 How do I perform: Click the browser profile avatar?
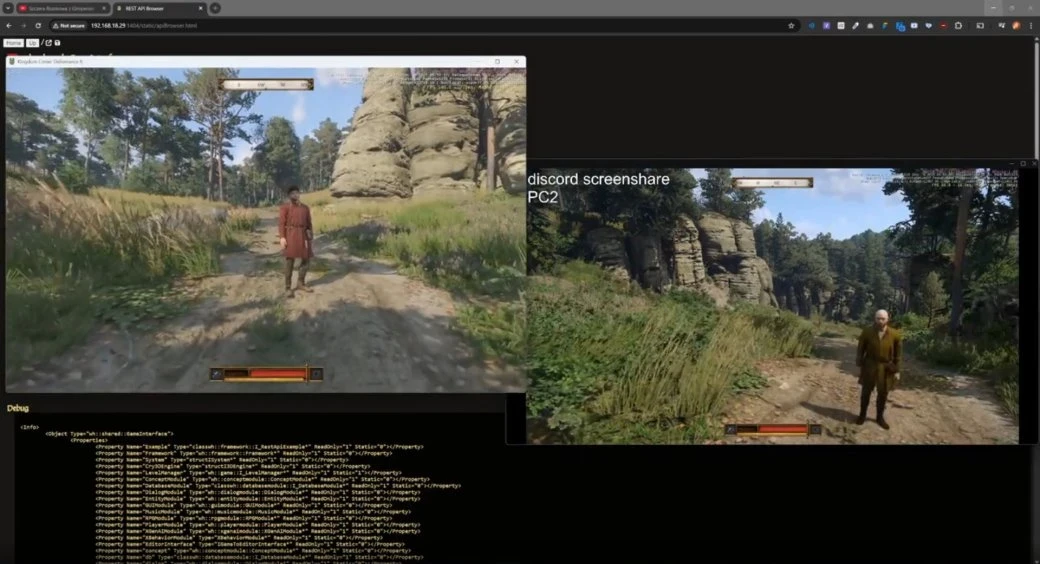click(1014, 25)
